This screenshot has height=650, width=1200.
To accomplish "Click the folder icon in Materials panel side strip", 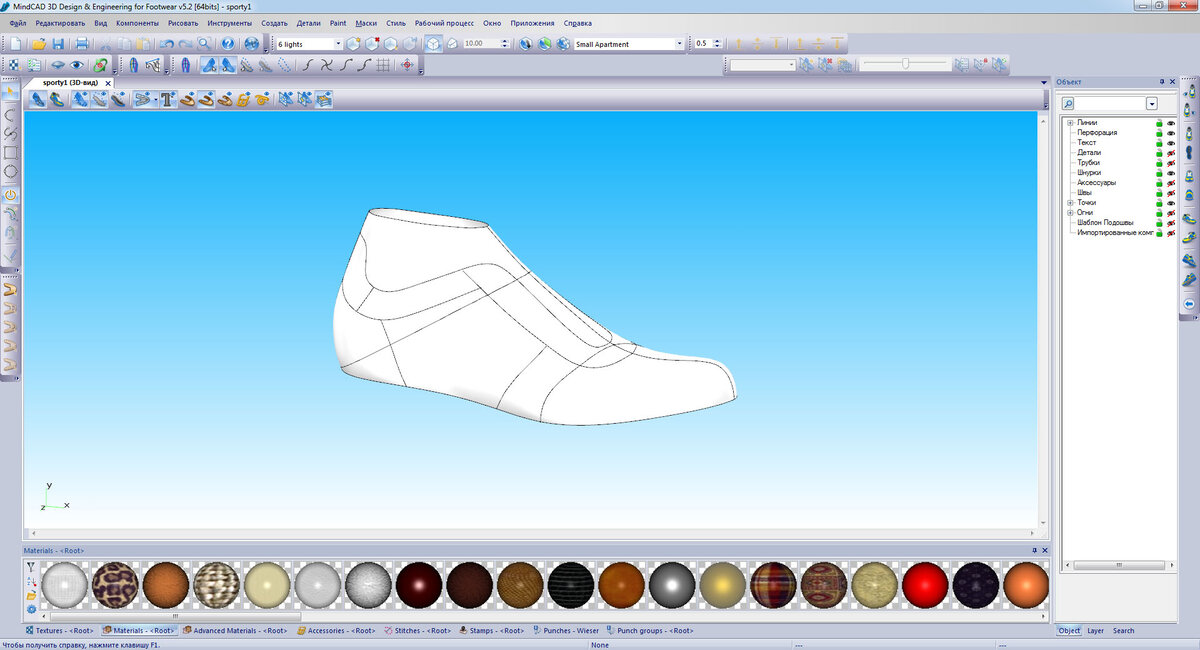I will pos(31,595).
